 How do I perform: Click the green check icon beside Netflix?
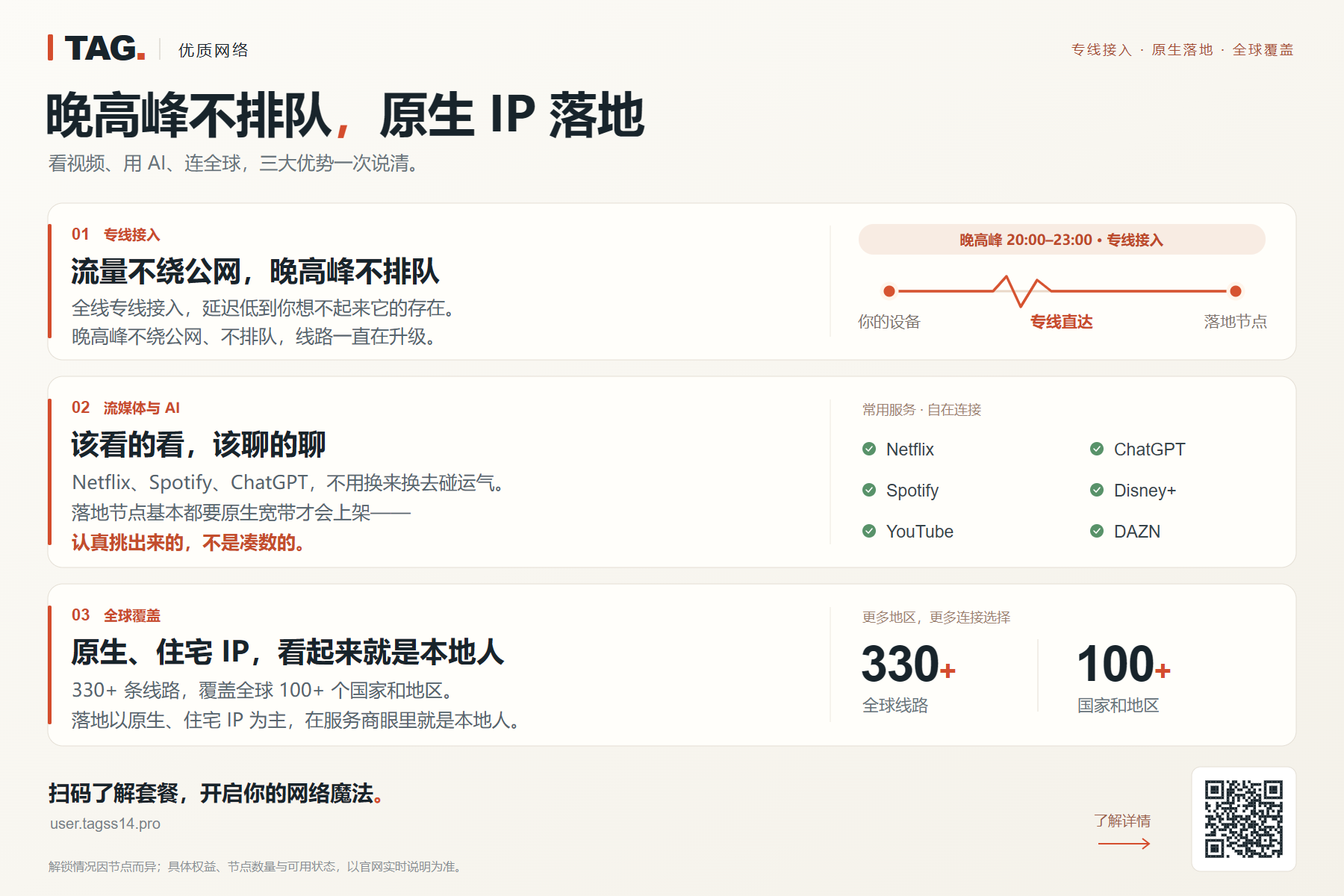[869, 449]
